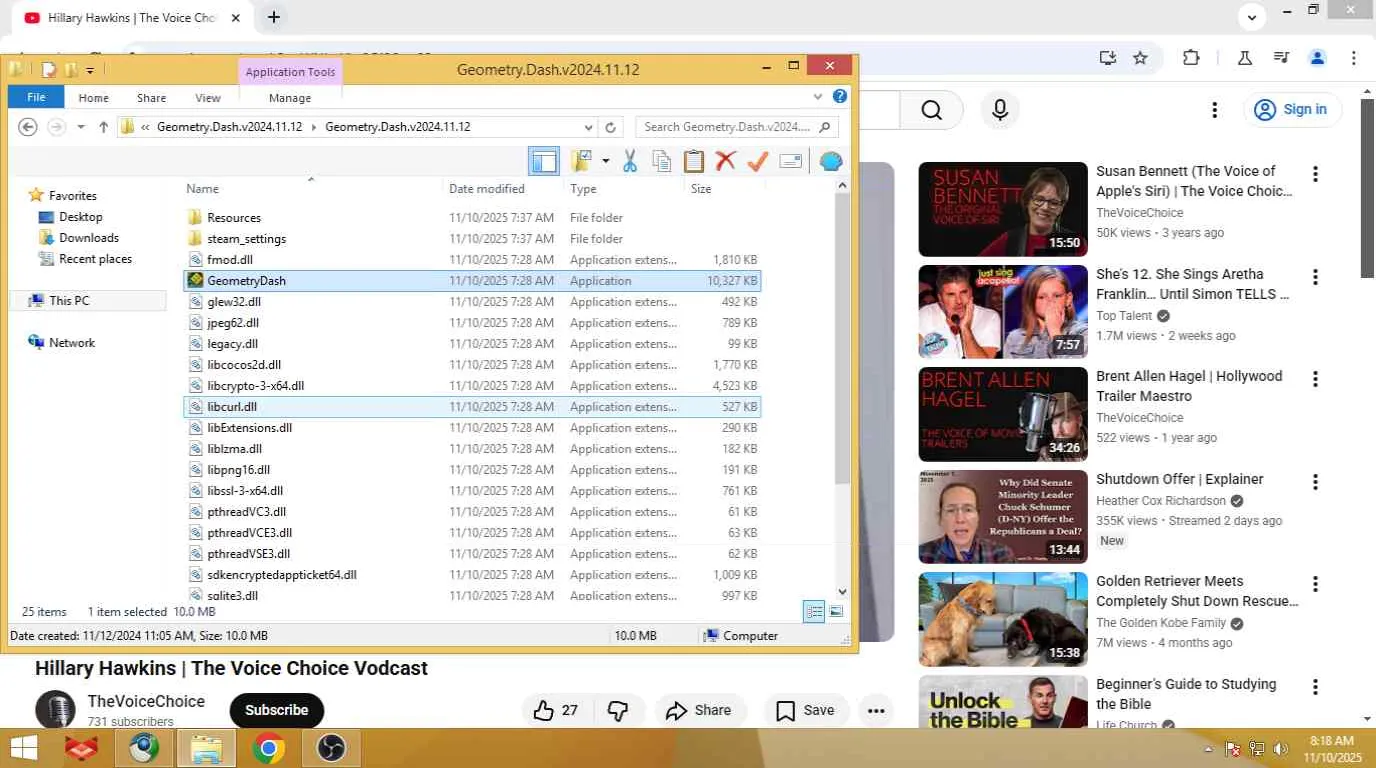Select Recent places in the navigation pane
Viewport: 1376px width, 768px height.
coord(95,259)
